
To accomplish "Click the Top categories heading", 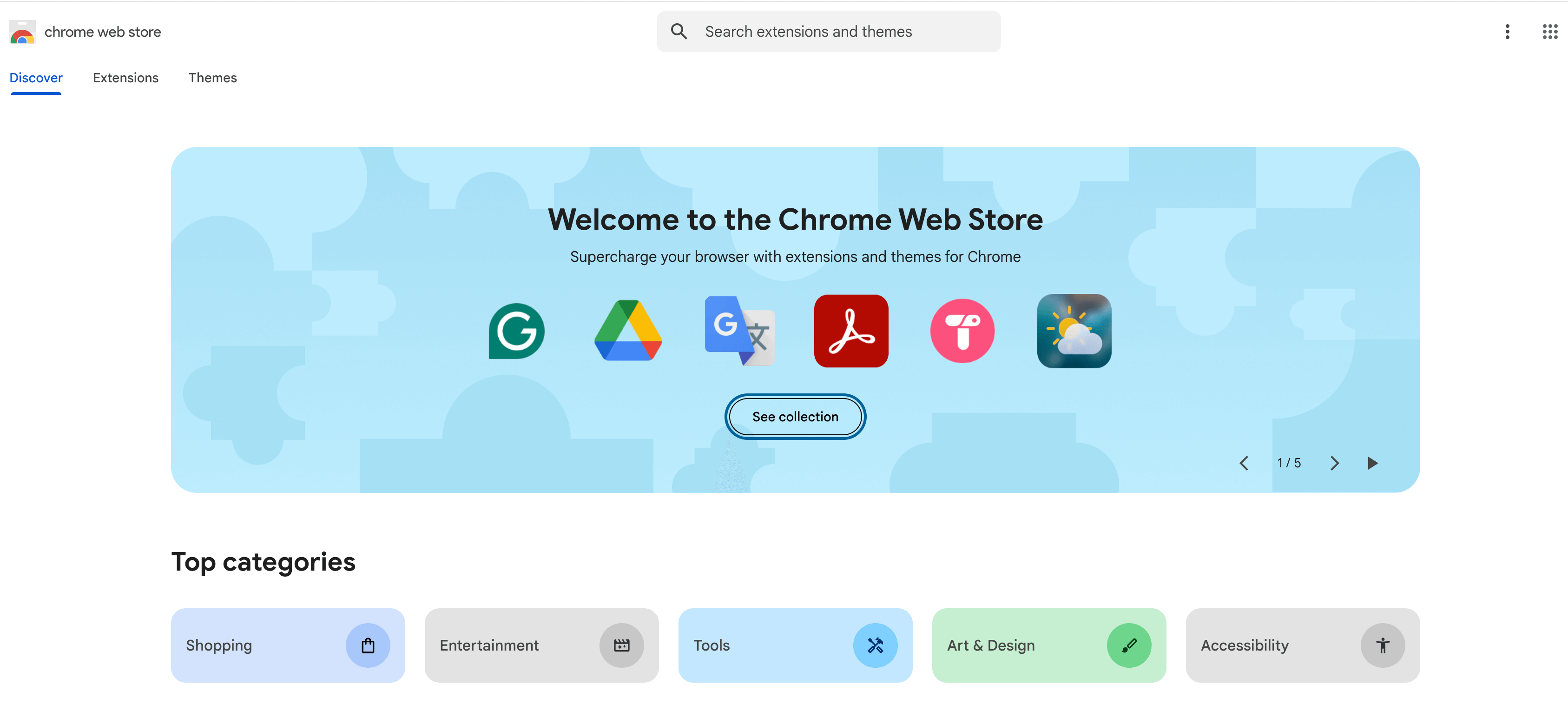I will [264, 562].
